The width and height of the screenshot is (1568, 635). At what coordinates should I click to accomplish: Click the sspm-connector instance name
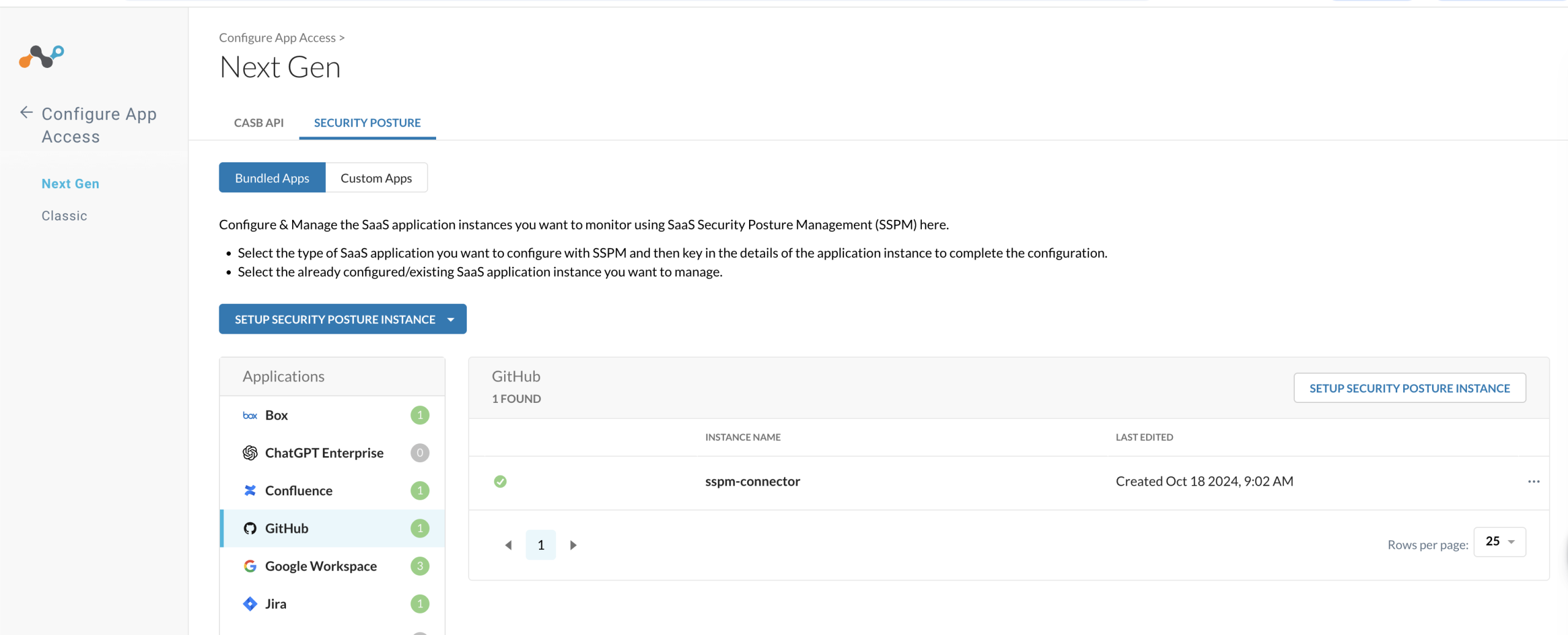[x=753, y=481]
